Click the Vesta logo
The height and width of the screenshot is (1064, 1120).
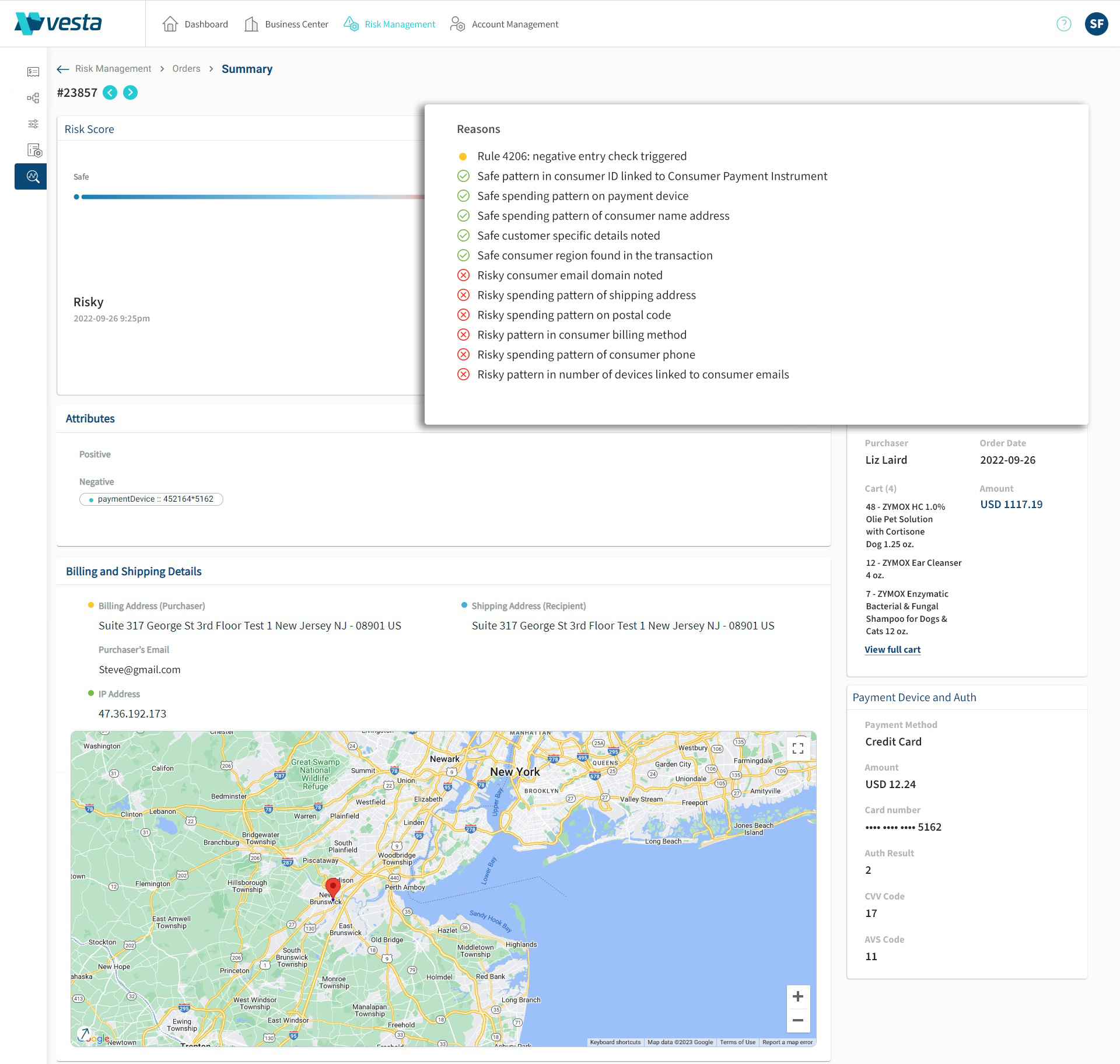[x=58, y=23]
